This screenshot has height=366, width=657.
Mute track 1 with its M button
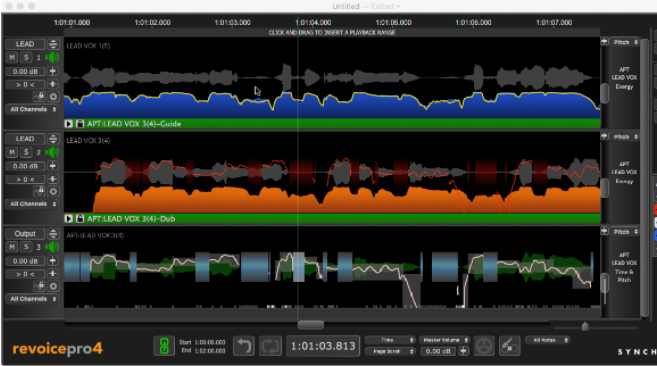pos(12,57)
